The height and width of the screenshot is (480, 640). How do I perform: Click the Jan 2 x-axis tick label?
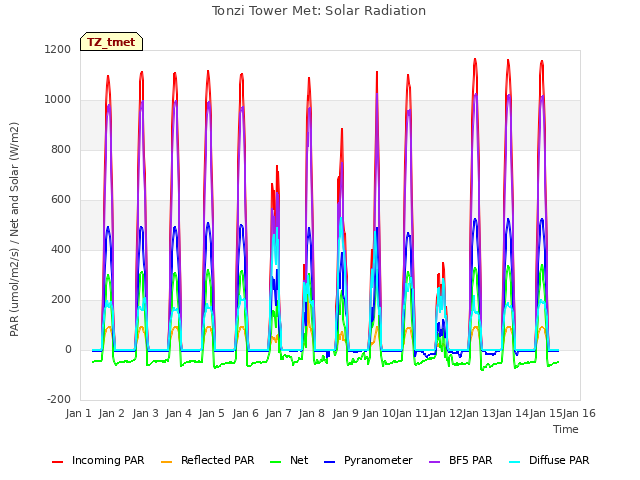click(112, 413)
